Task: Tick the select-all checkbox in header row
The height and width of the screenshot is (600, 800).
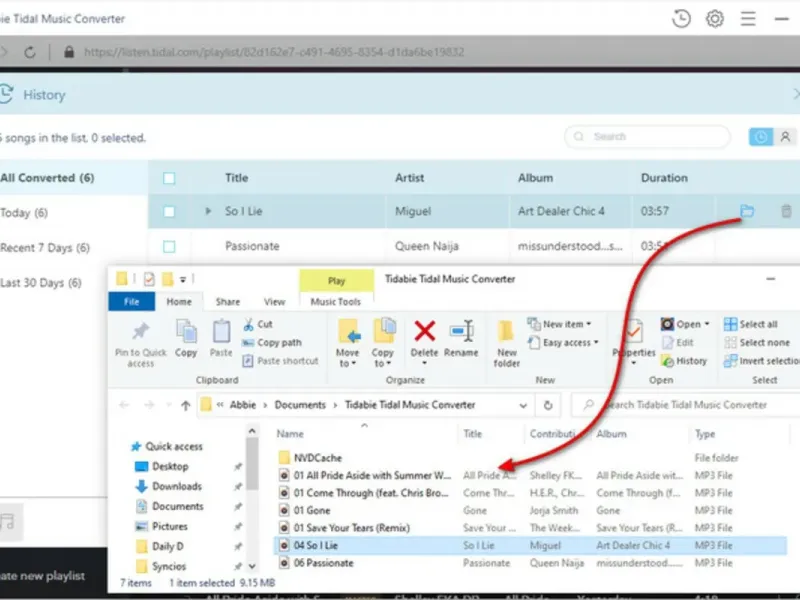Action: 169,178
